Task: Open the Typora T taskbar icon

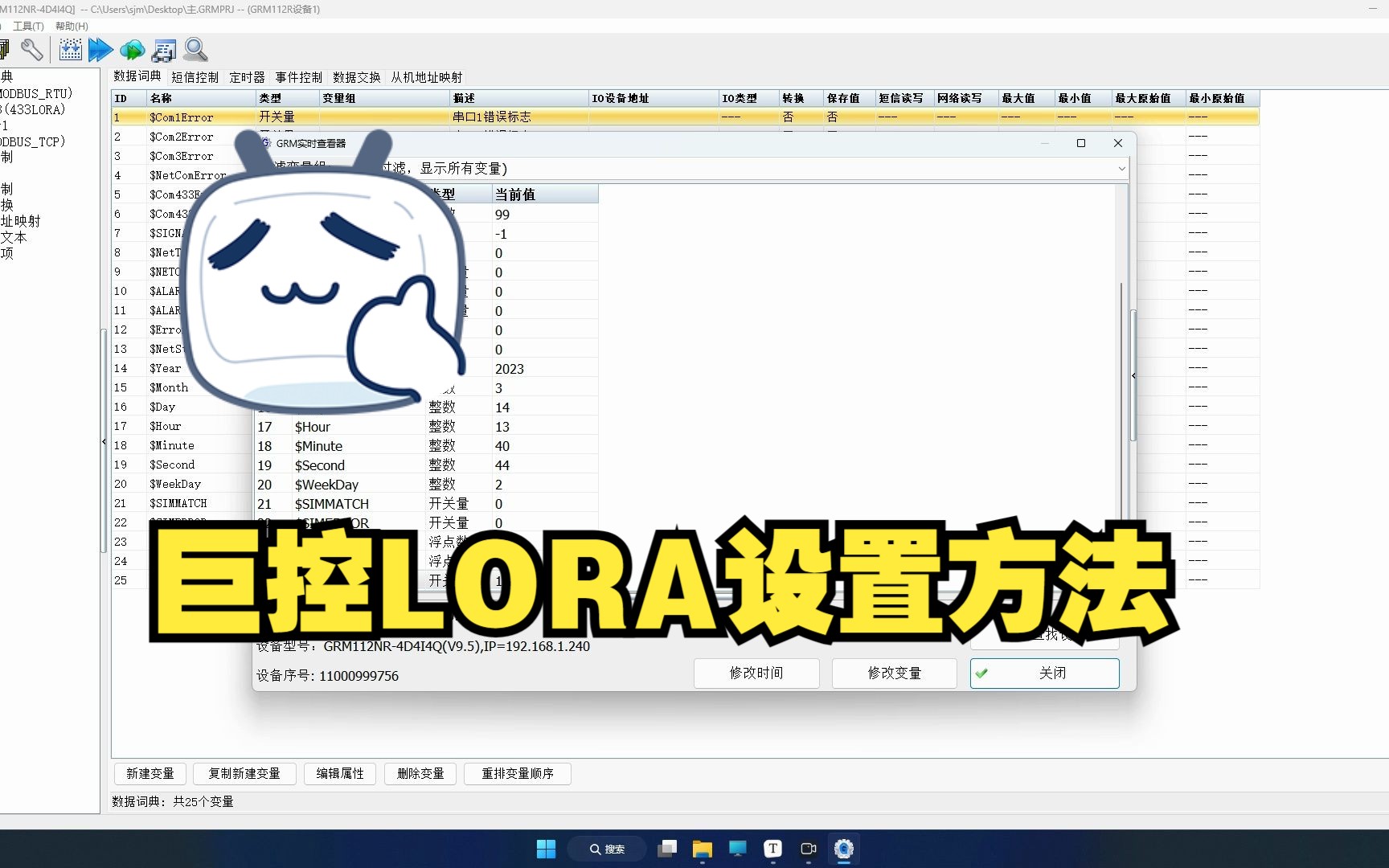Action: point(773,849)
